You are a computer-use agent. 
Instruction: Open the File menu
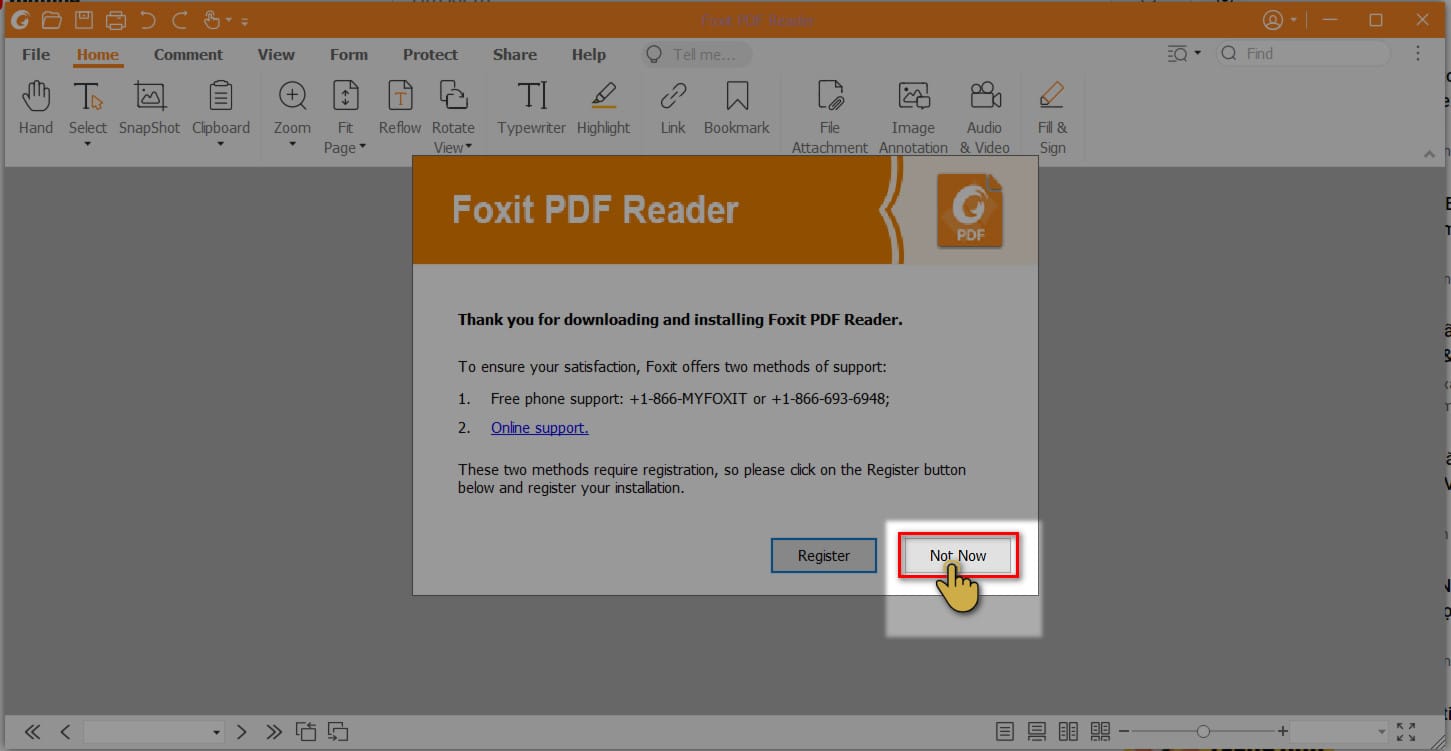point(36,55)
